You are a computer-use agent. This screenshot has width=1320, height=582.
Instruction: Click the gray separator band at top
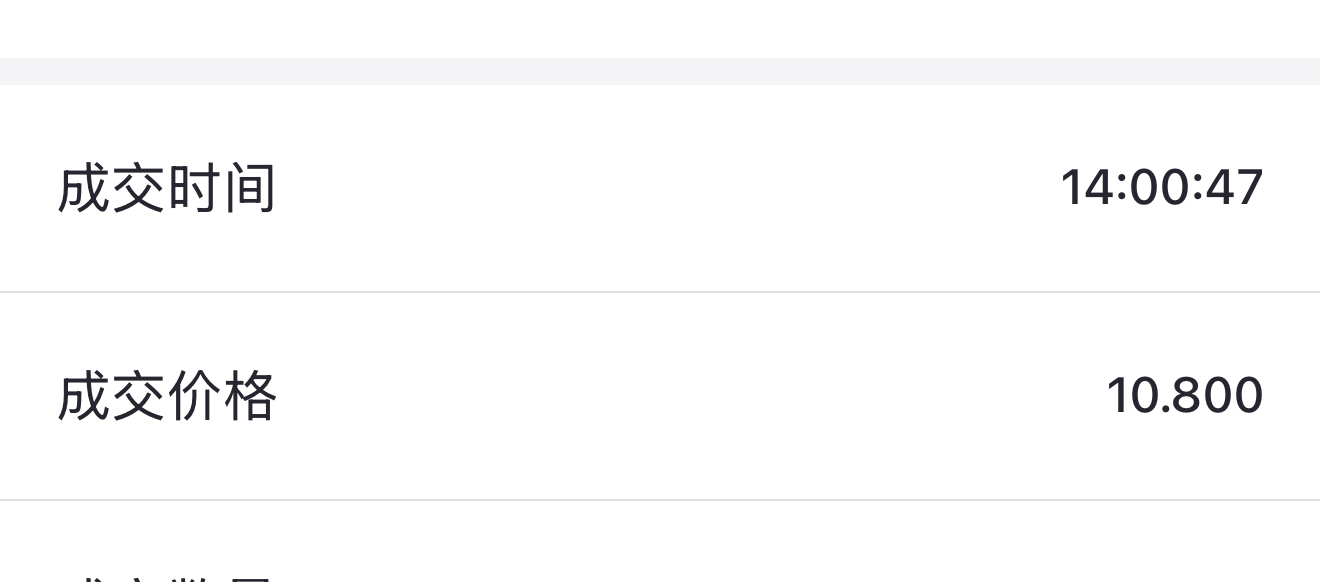660,71
